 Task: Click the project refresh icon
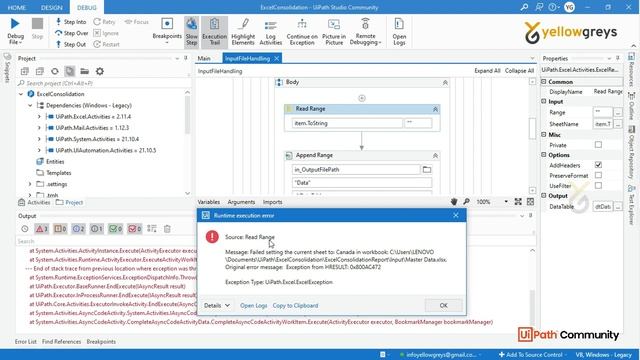(x=55, y=71)
